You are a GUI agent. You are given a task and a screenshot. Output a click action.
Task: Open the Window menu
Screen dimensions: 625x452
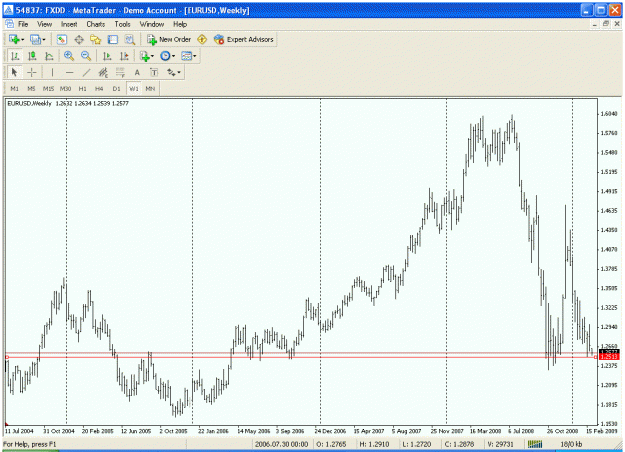(152, 24)
